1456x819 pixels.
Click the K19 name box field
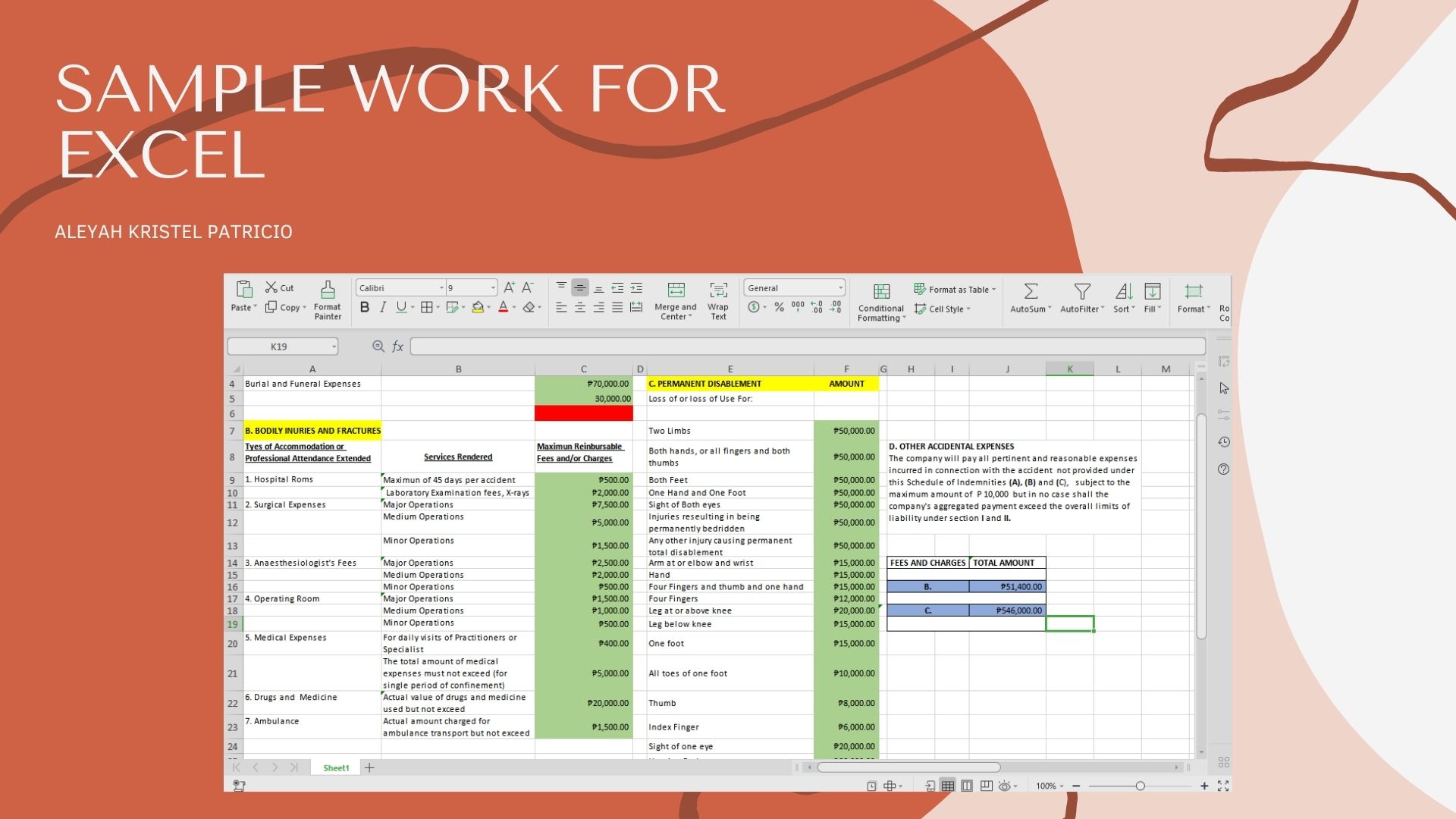(279, 347)
